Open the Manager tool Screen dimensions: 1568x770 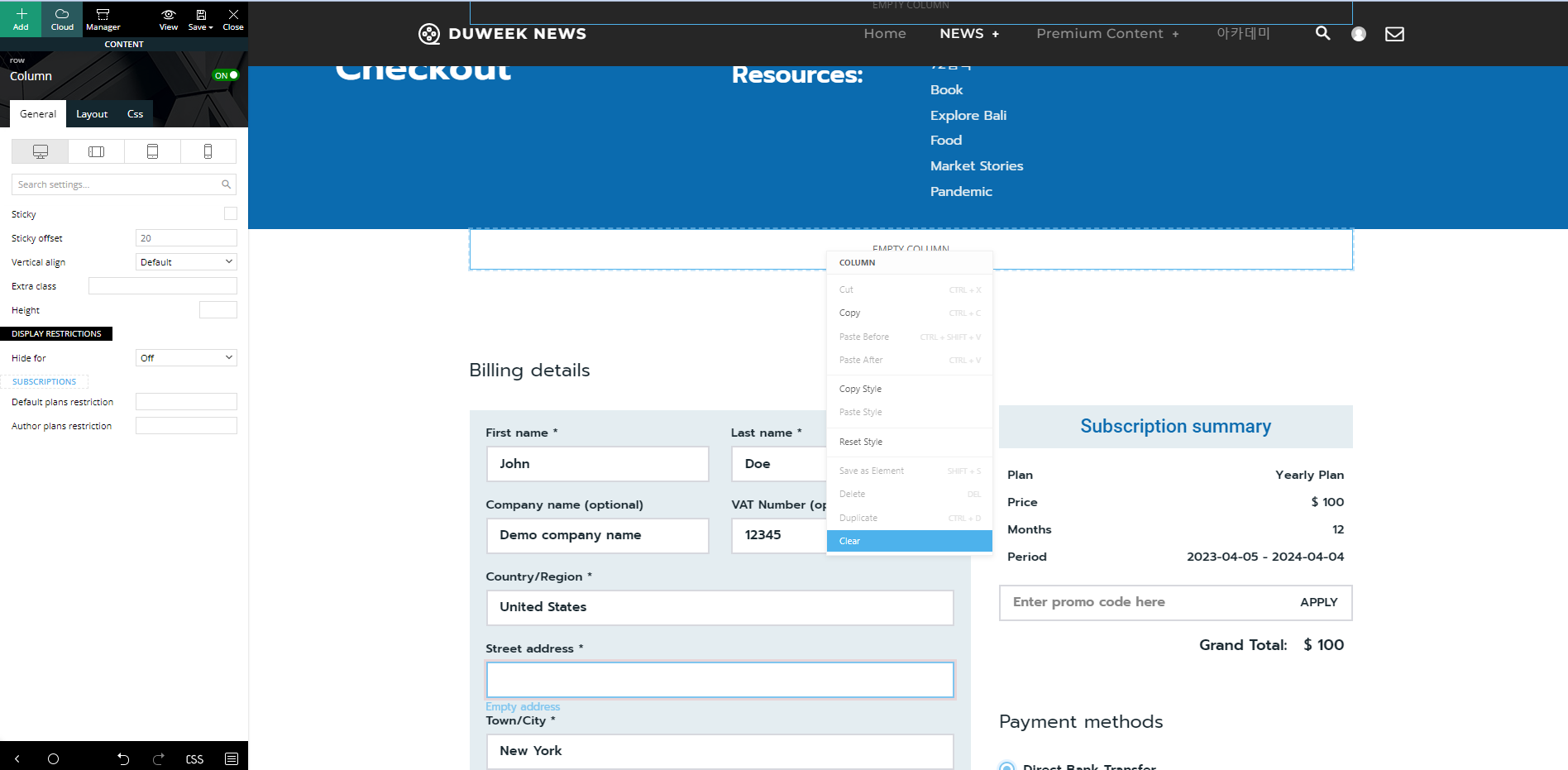point(103,19)
